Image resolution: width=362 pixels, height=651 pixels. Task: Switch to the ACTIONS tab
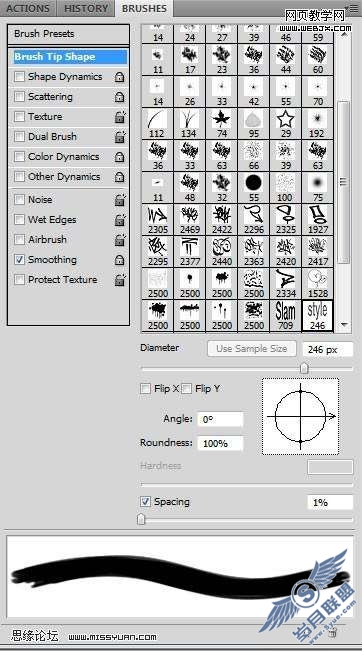coord(28,8)
